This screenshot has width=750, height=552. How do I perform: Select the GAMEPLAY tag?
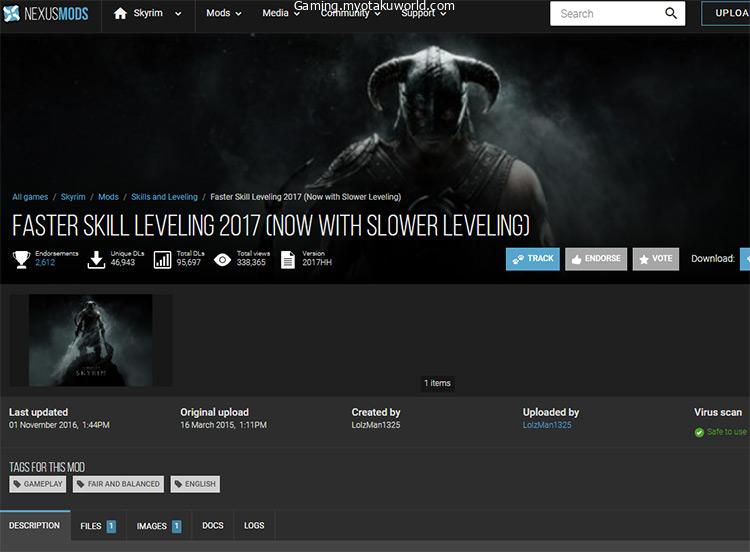click(38, 484)
